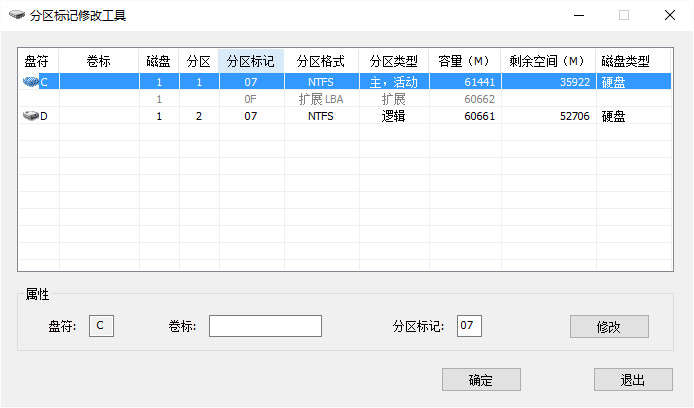Click the 分区 column header
694x408 pixels.
coord(199,61)
